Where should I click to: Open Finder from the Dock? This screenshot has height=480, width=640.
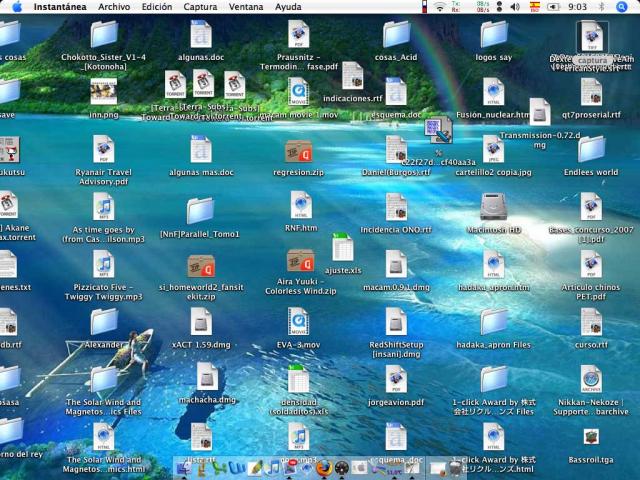click(x=184, y=468)
